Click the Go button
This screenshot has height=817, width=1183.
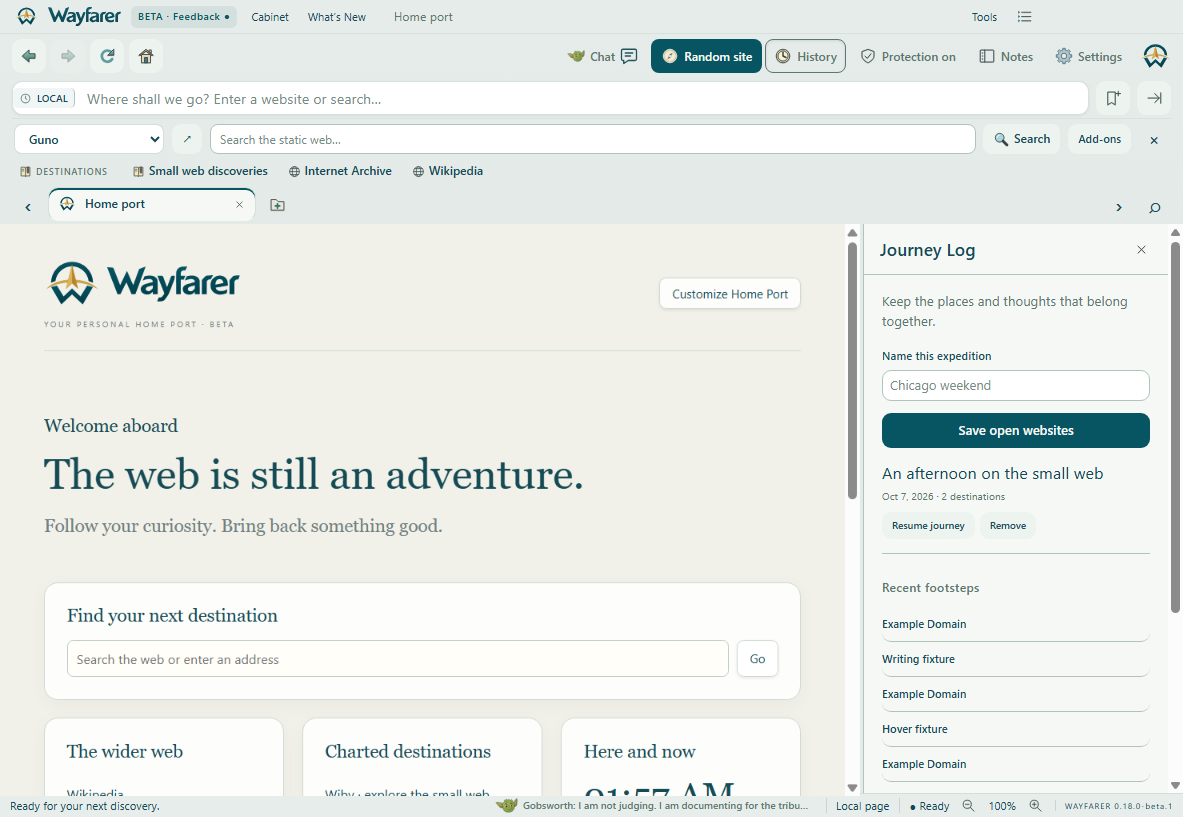coord(757,659)
